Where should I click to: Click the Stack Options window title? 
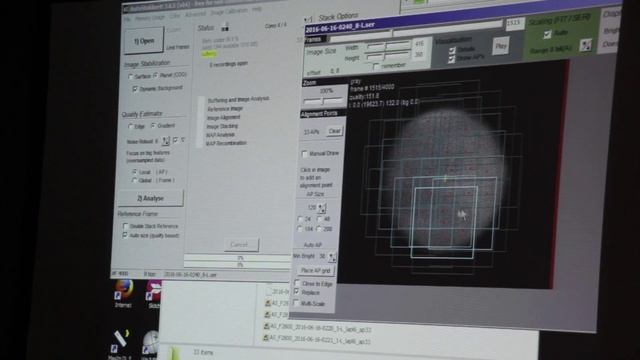[x=338, y=17]
